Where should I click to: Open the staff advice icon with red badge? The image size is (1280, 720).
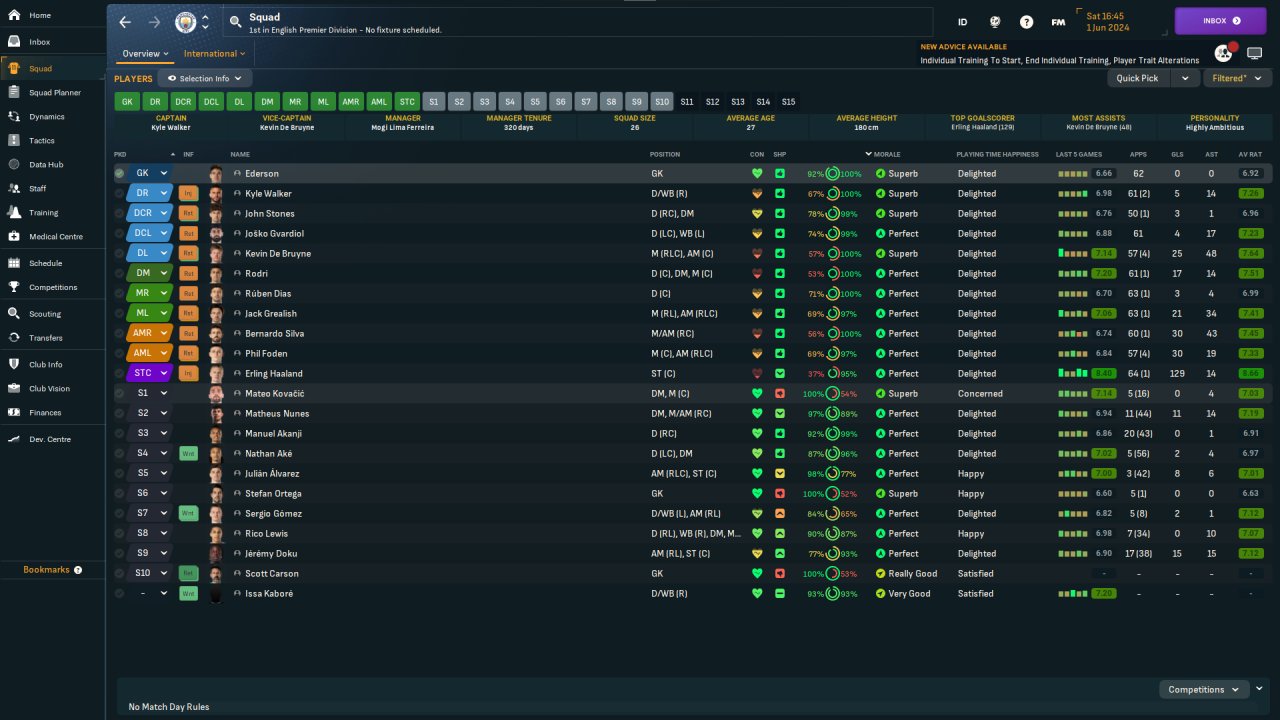[1224, 53]
